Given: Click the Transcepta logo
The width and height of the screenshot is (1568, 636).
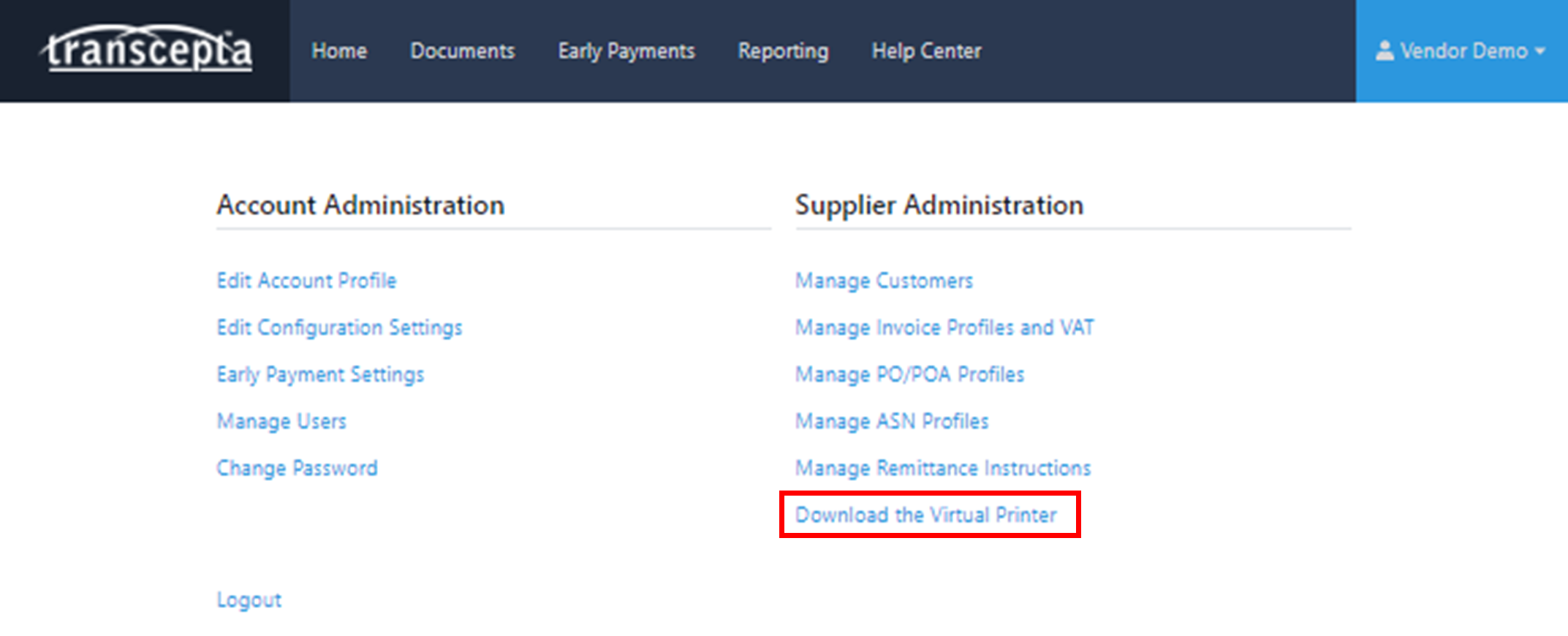Looking at the screenshot, I should (146, 50).
